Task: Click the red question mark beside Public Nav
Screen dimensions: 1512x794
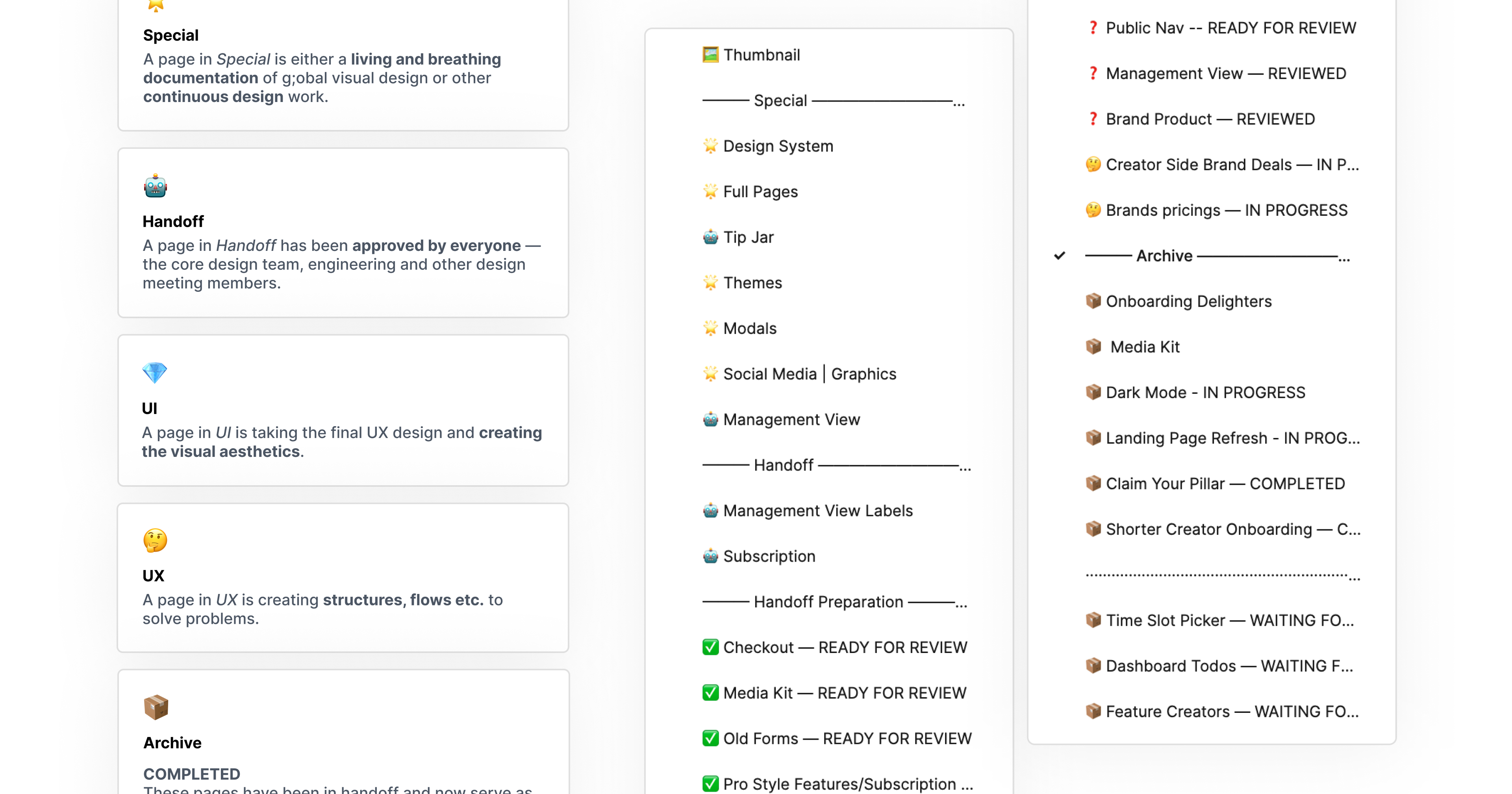Action: point(1093,28)
